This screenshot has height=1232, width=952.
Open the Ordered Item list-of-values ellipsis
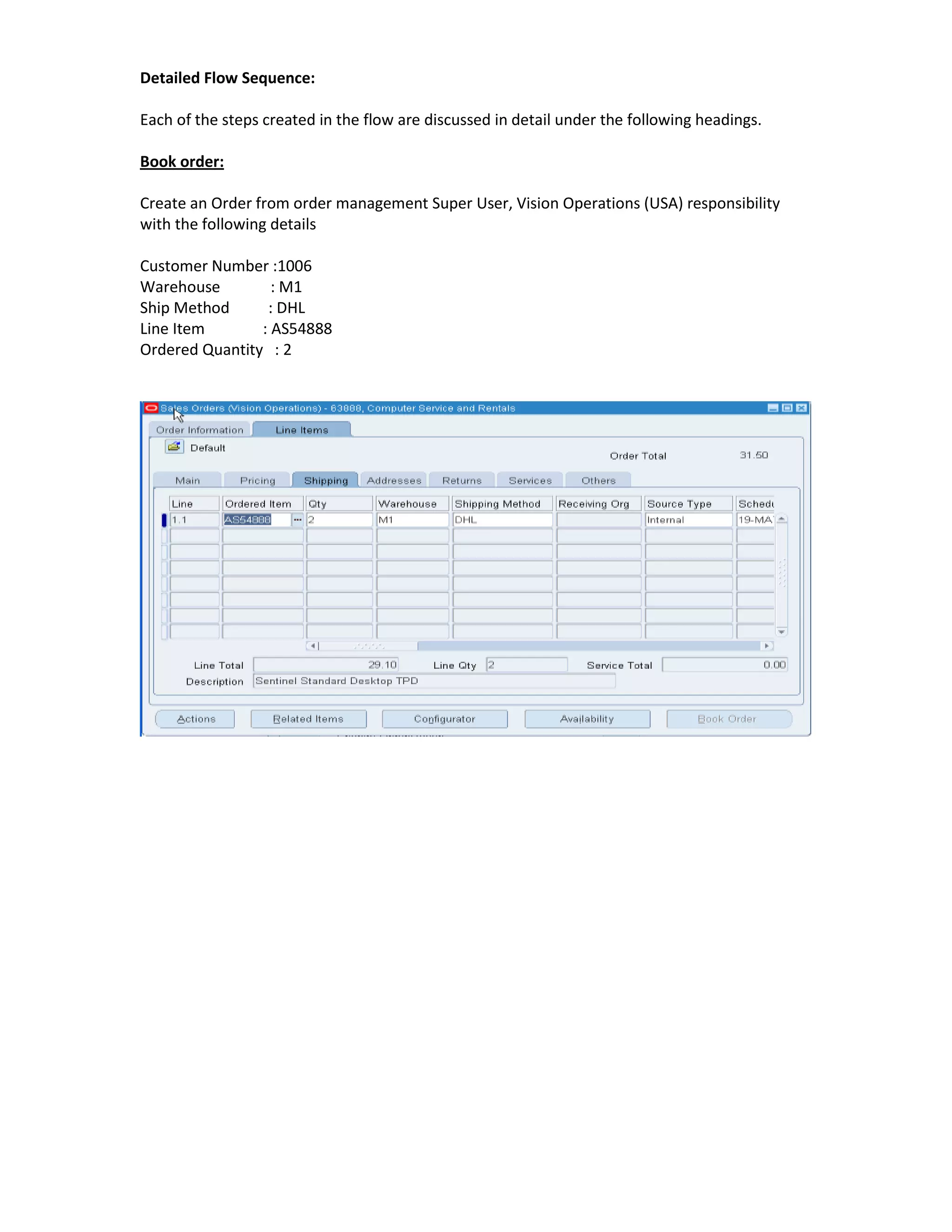pyautogui.click(x=297, y=520)
